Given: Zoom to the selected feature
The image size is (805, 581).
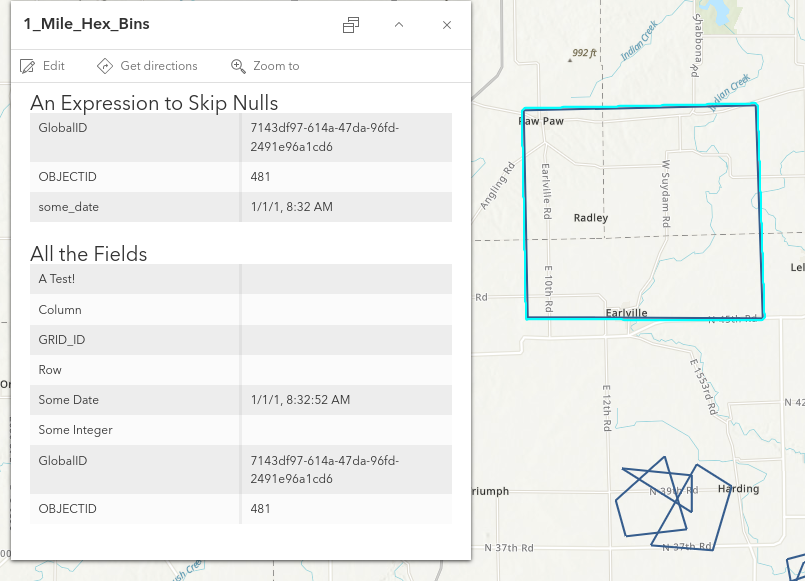Looking at the screenshot, I should 265,66.
